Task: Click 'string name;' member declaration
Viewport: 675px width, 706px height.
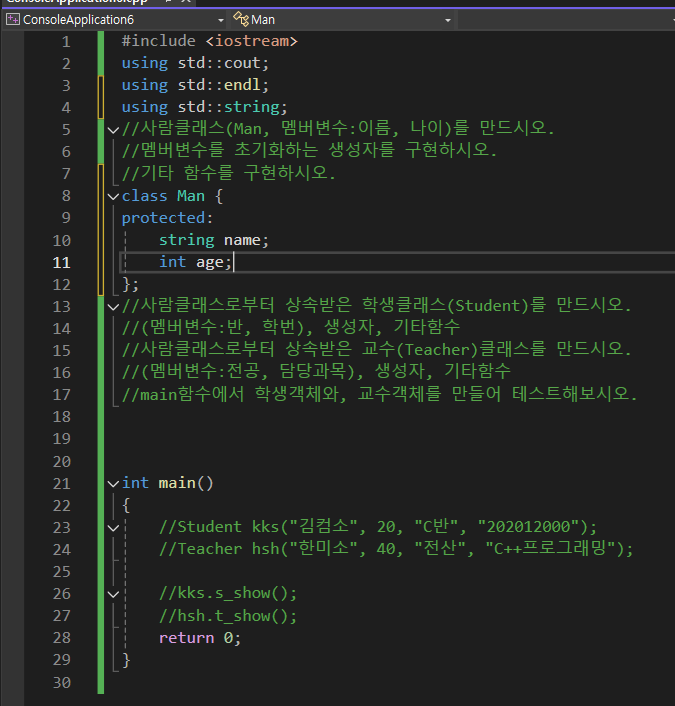Action: pyautogui.click(x=214, y=240)
